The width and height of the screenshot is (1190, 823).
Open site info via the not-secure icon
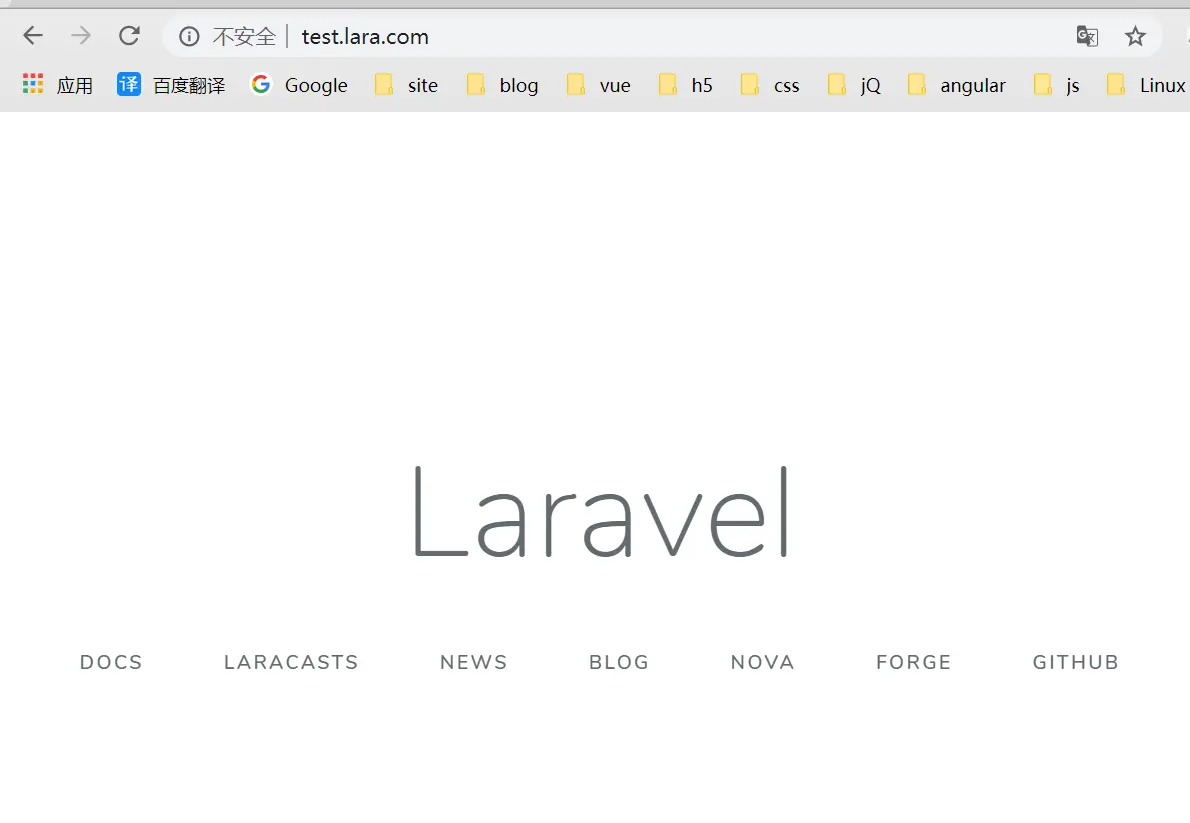189,36
